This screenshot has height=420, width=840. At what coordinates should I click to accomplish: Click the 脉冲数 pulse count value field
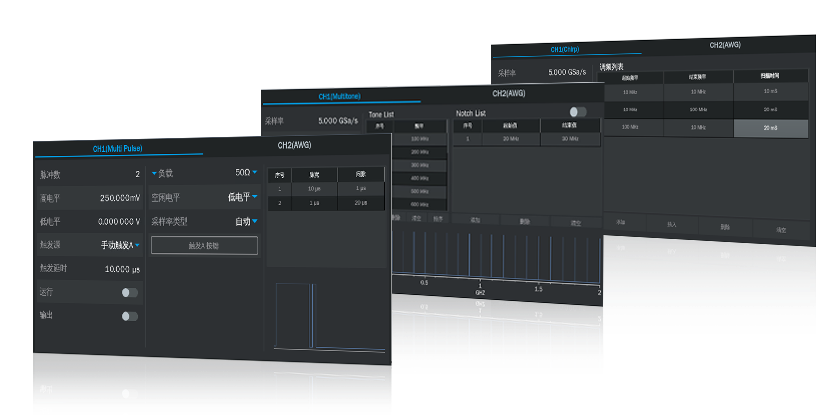click(x=137, y=174)
